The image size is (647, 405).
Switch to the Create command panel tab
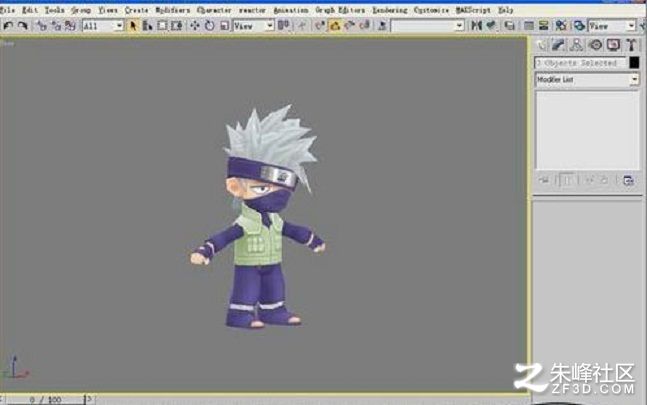coord(541,45)
